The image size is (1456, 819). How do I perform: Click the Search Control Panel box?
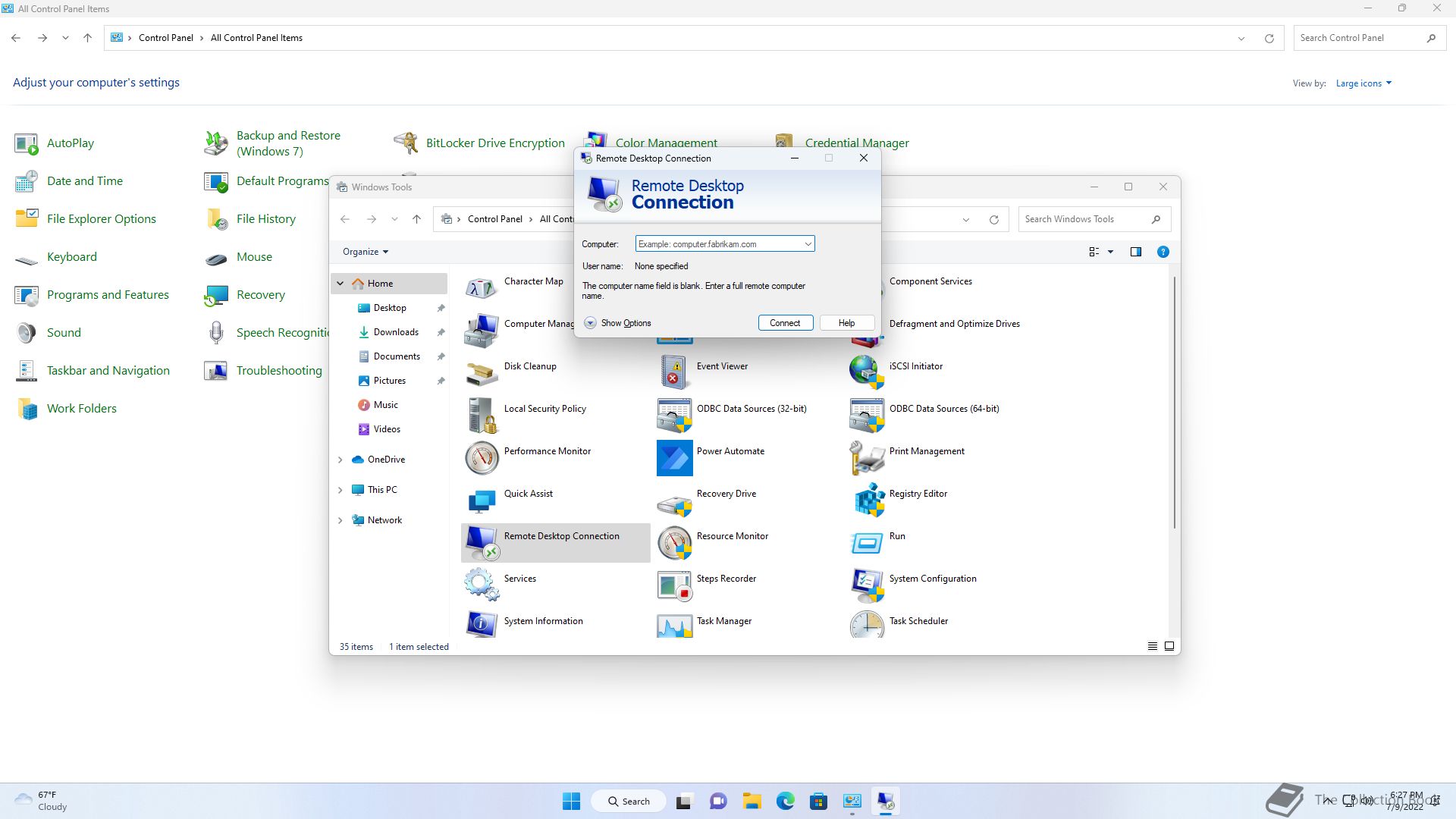[1370, 38]
